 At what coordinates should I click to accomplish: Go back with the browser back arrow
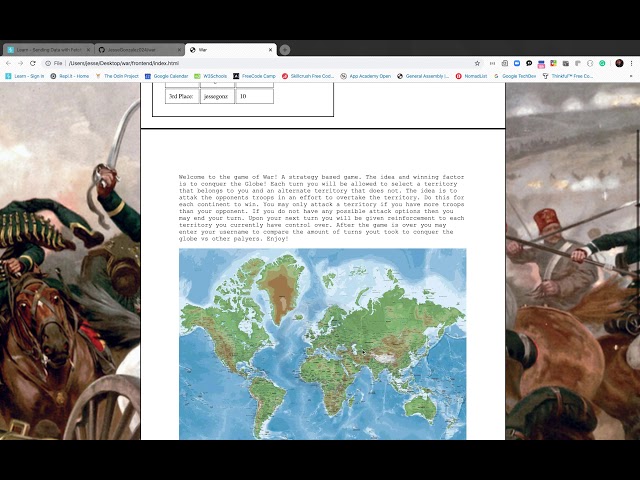9,63
